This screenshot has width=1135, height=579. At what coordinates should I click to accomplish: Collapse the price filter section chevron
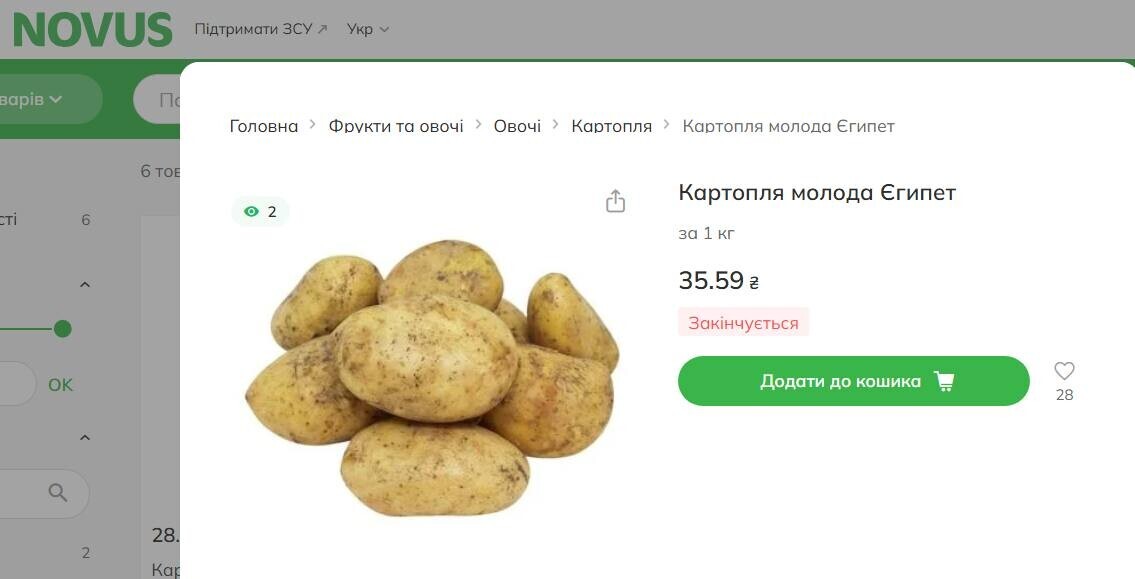pos(85,284)
